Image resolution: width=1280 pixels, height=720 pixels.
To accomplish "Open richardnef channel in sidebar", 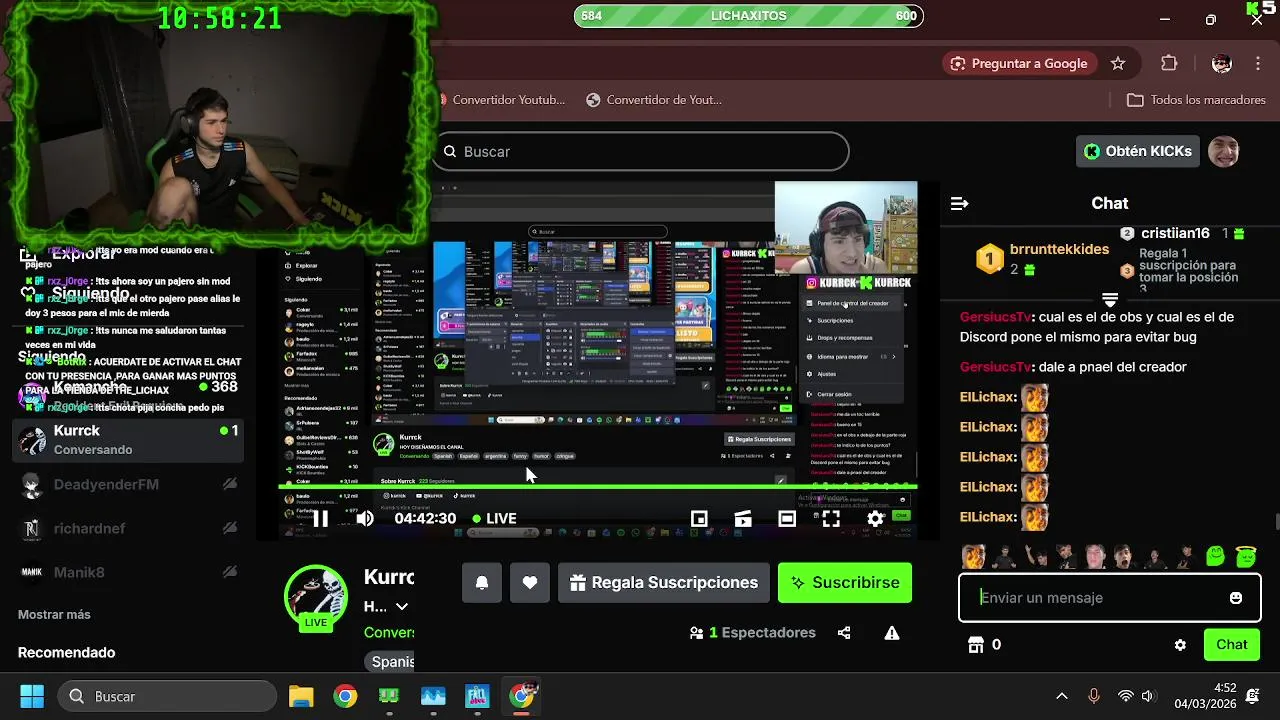I will (x=128, y=528).
